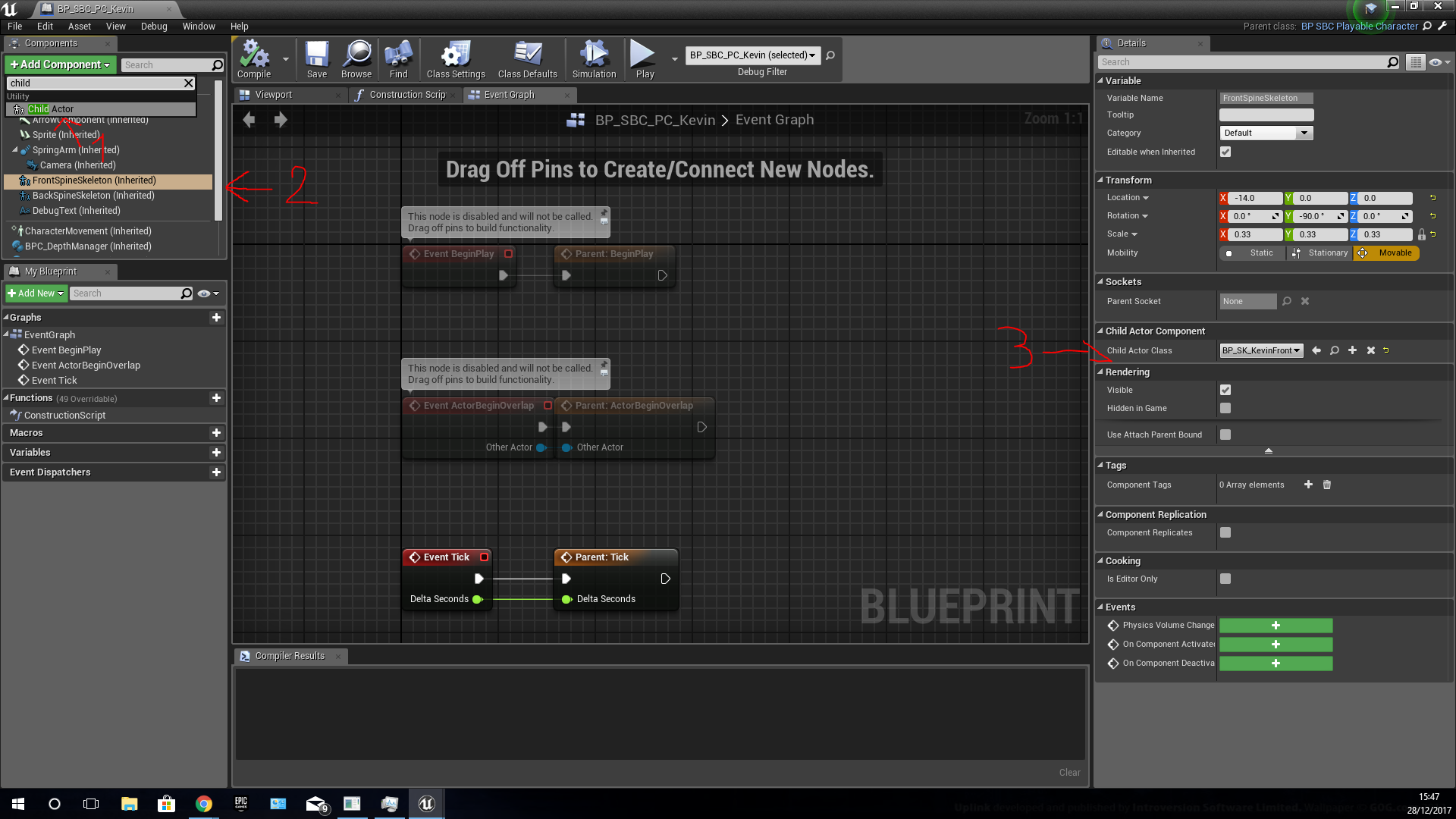Viewport: 1456px width, 819px height.
Task: Enable Hidden in Game
Action: (x=1225, y=408)
